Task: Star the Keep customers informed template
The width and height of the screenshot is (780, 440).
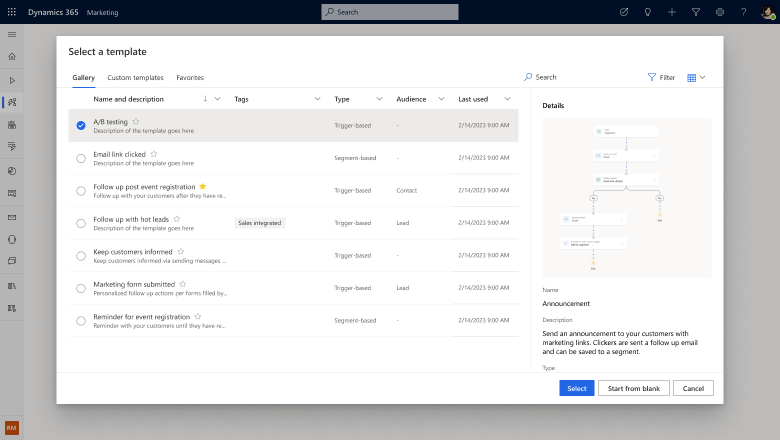Action: point(180,251)
